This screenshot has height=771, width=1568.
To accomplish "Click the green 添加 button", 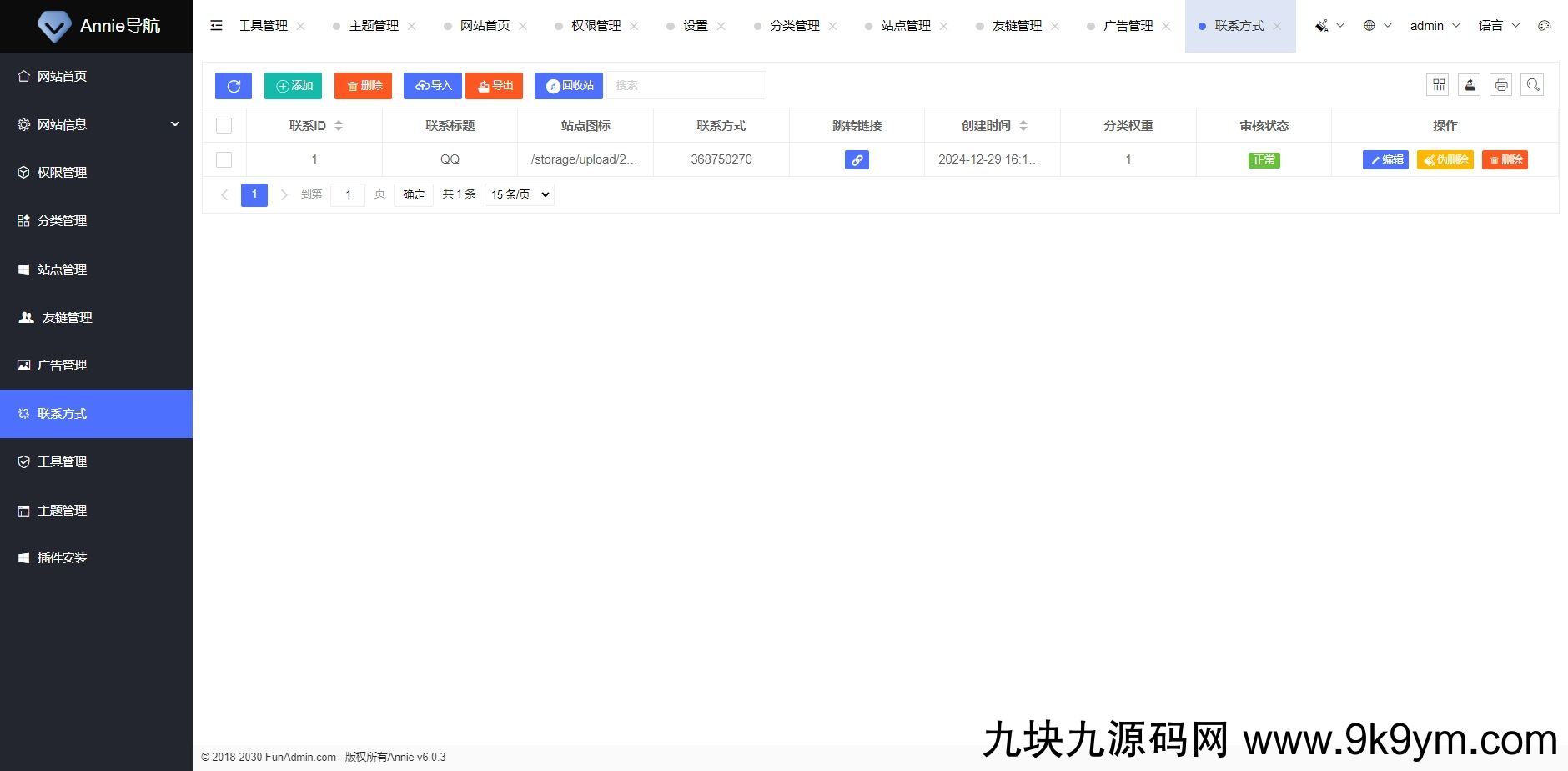I will 293,86.
